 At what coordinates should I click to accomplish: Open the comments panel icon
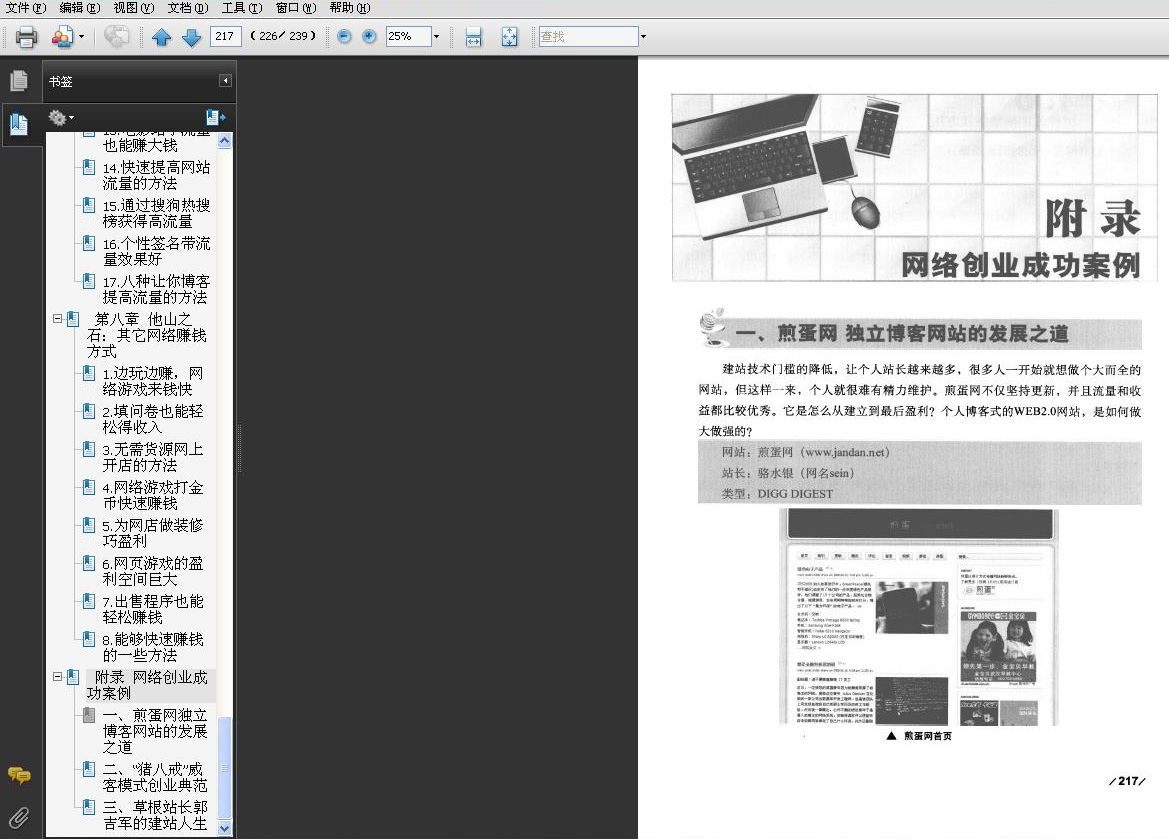19,776
